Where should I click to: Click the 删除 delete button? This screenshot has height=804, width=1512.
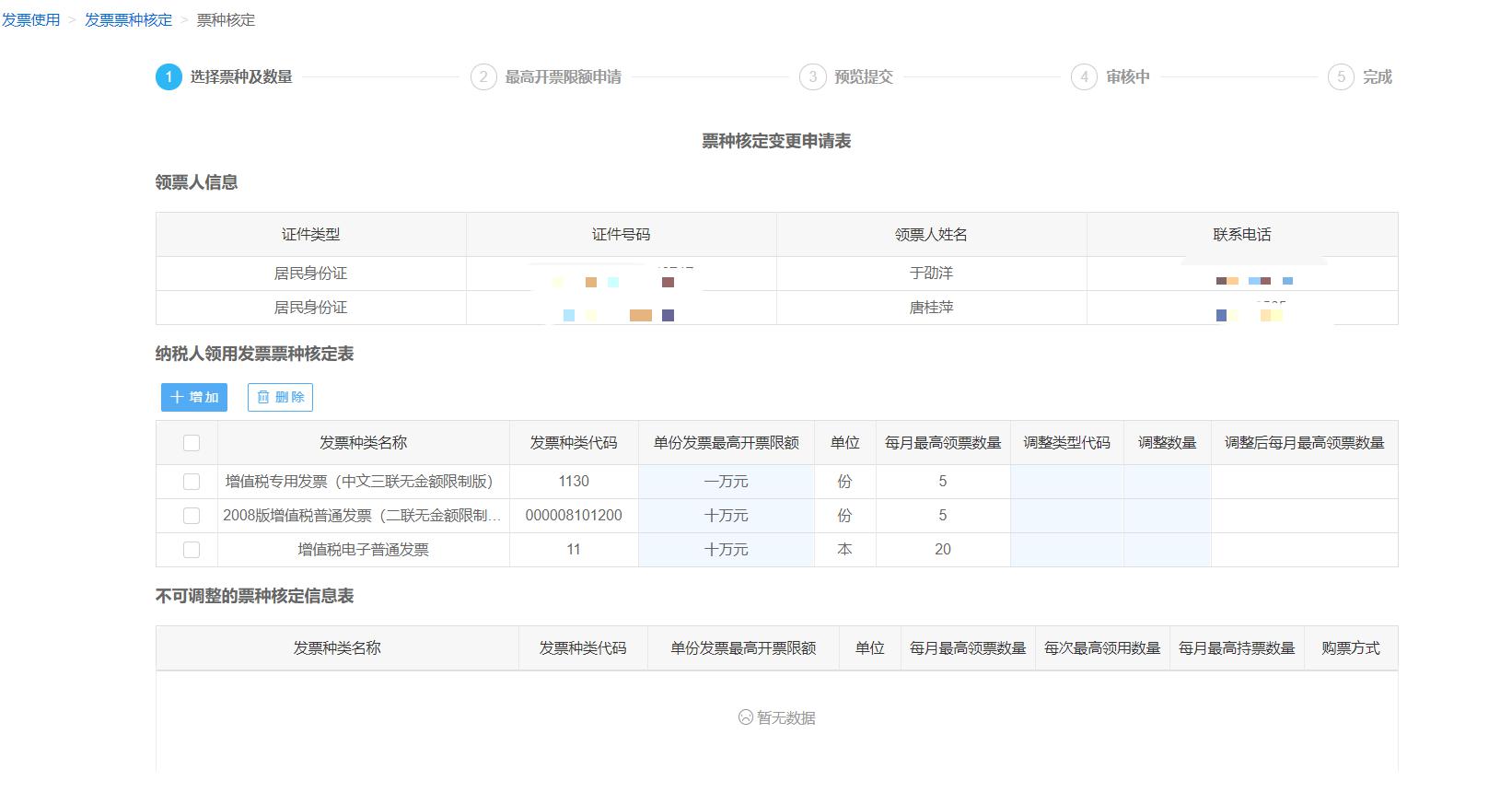280,397
